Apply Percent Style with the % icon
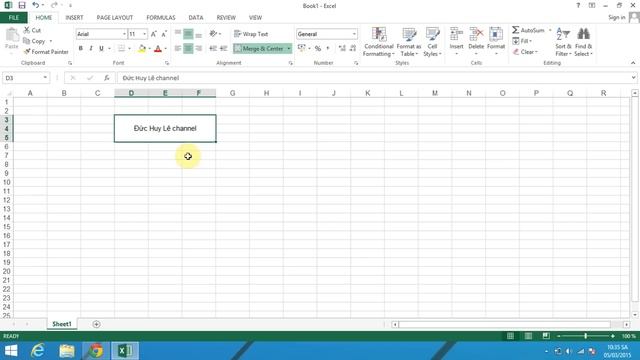Screen dimensions: 640x360 click(318, 48)
